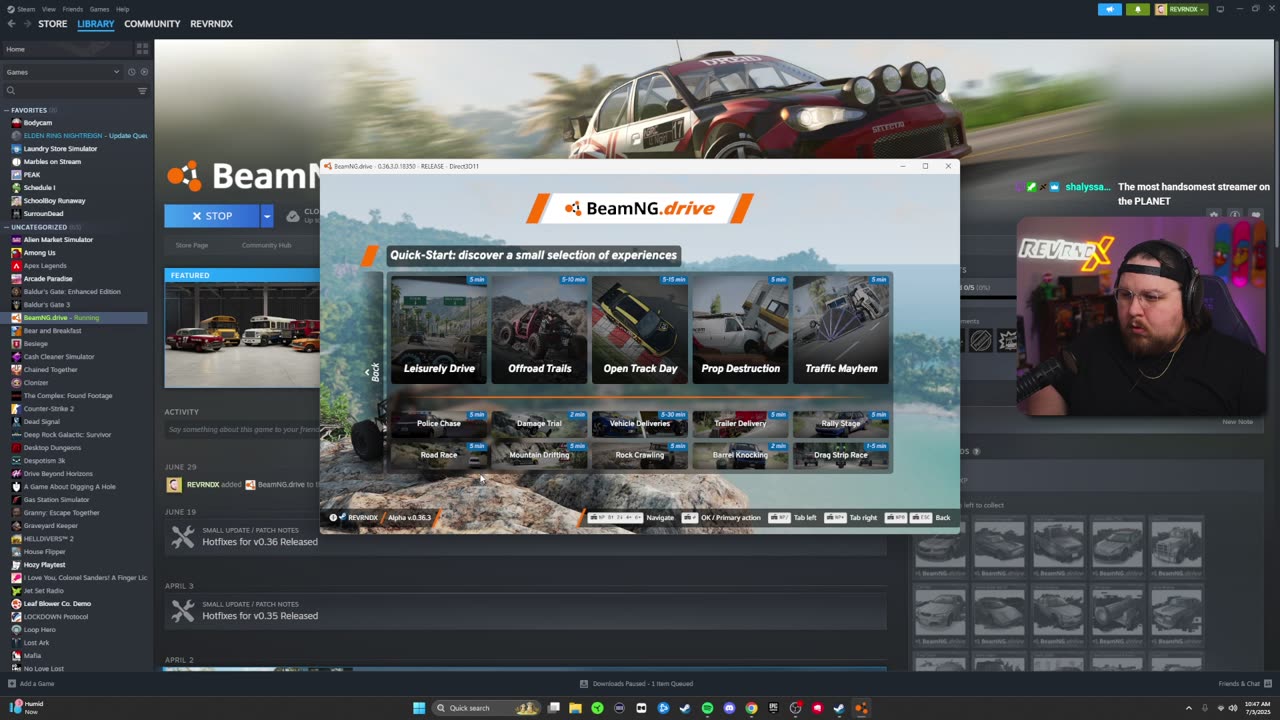1280x720 pixels.
Task: Switch to collections grid view icon
Action: [142, 48]
